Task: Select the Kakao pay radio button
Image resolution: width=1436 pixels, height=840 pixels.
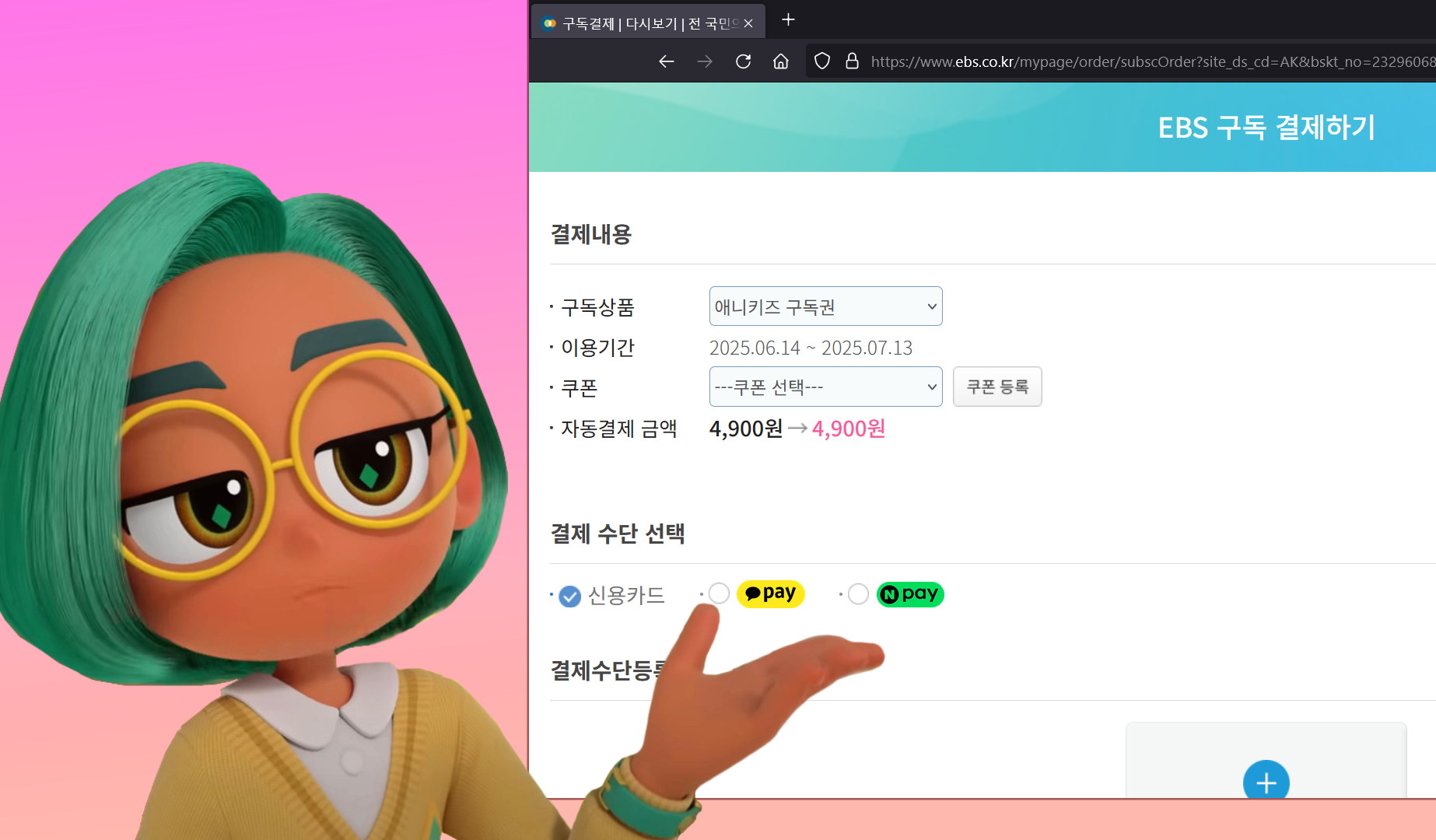Action: [x=719, y=593]
